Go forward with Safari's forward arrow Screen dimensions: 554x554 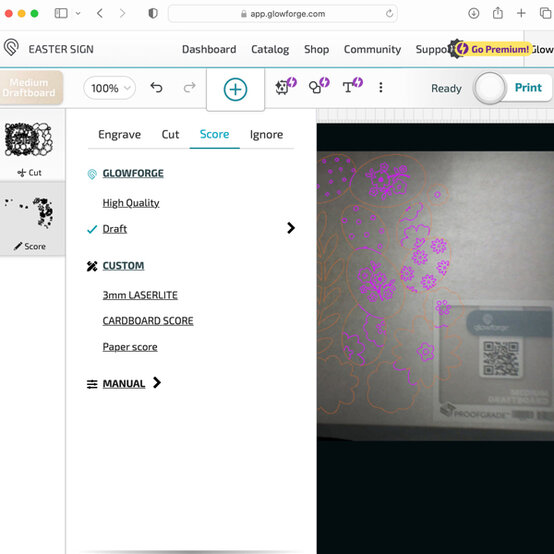coord(122,13)
